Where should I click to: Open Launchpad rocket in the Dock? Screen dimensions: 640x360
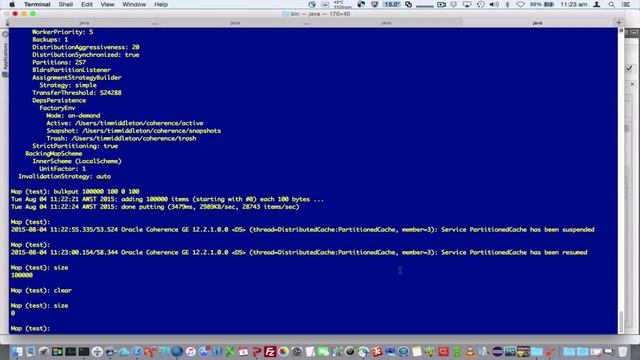pyautogui.click(x=44, y=351)
